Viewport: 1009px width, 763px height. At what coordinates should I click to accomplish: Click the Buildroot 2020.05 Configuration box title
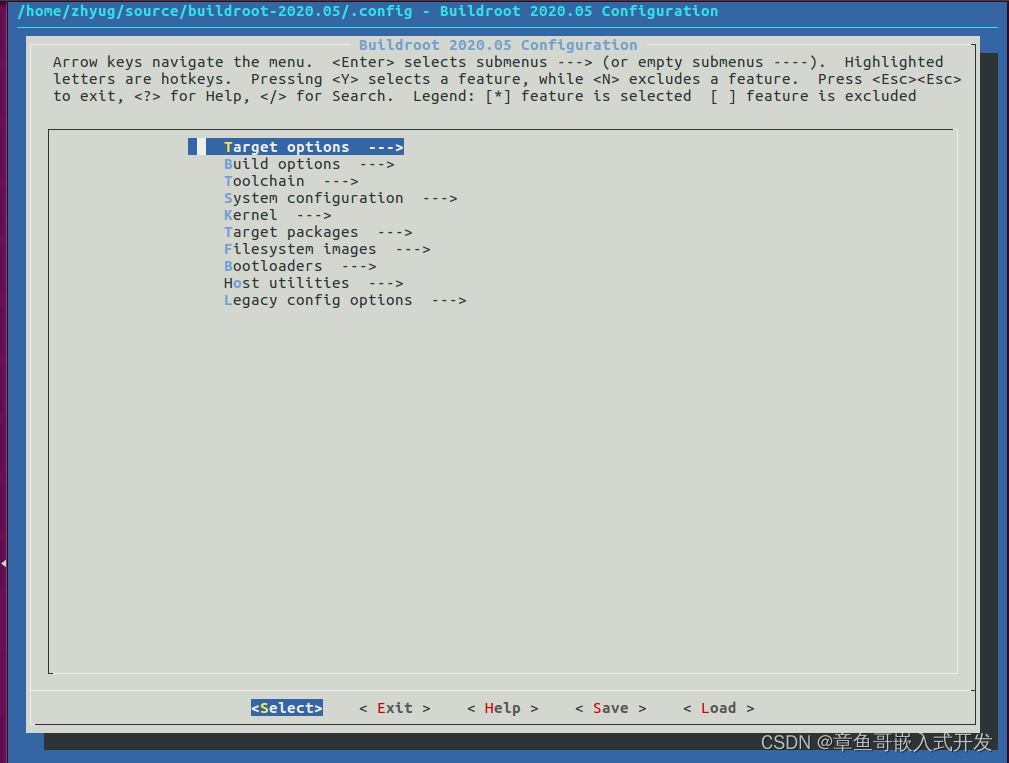click(498, 45)
